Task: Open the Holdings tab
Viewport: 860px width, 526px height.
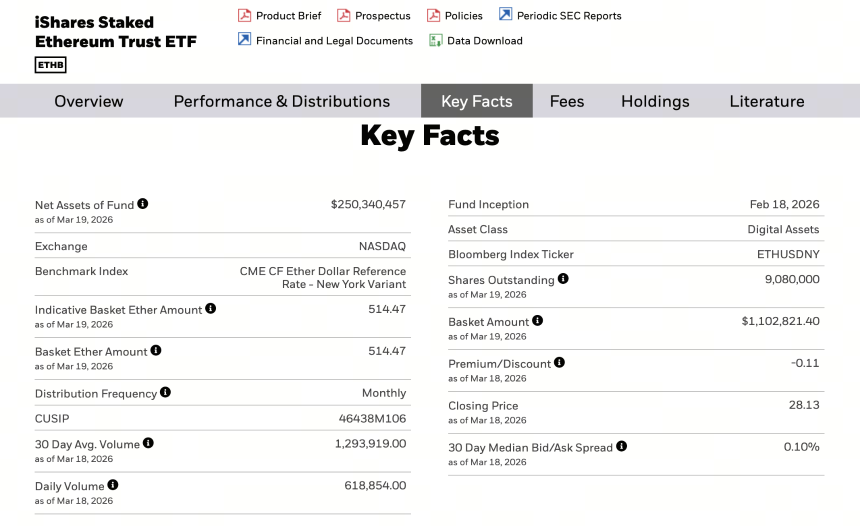Action: pyautogui.click(x=655, y=101)
